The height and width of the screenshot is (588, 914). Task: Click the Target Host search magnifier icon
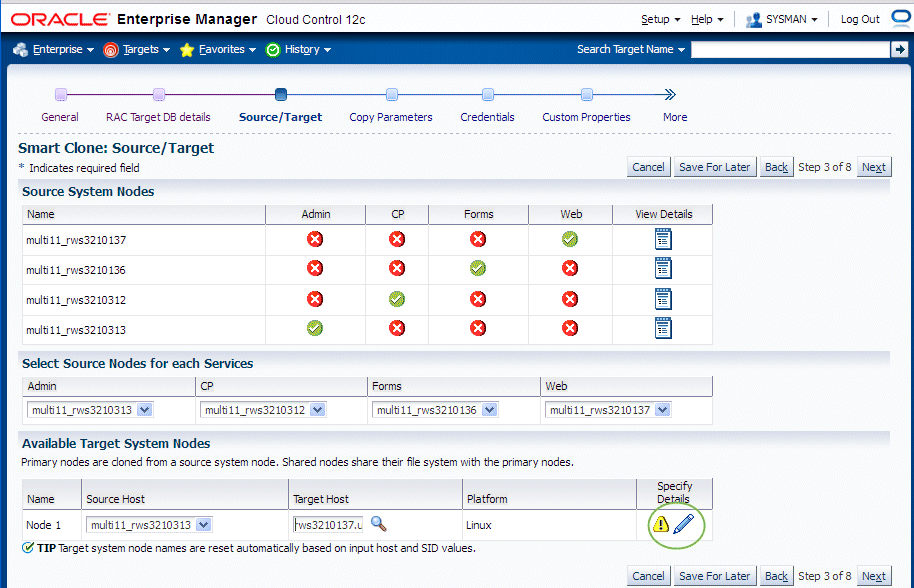coord(378,524)
